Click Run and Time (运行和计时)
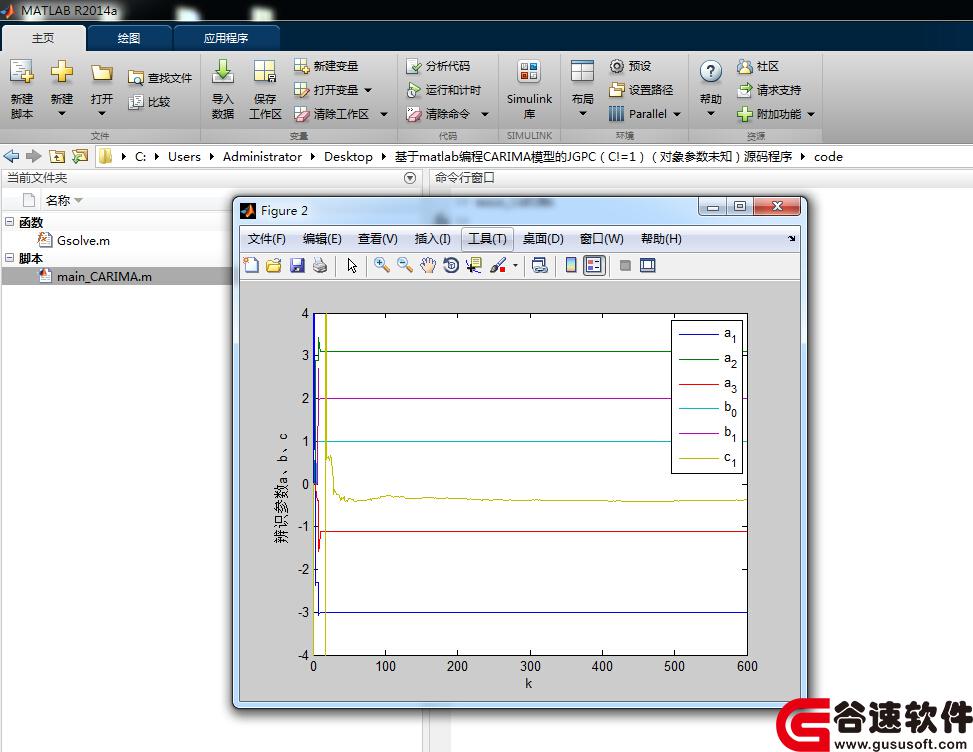Viewport: 973px width, 752px height. (x=444, y=90)
